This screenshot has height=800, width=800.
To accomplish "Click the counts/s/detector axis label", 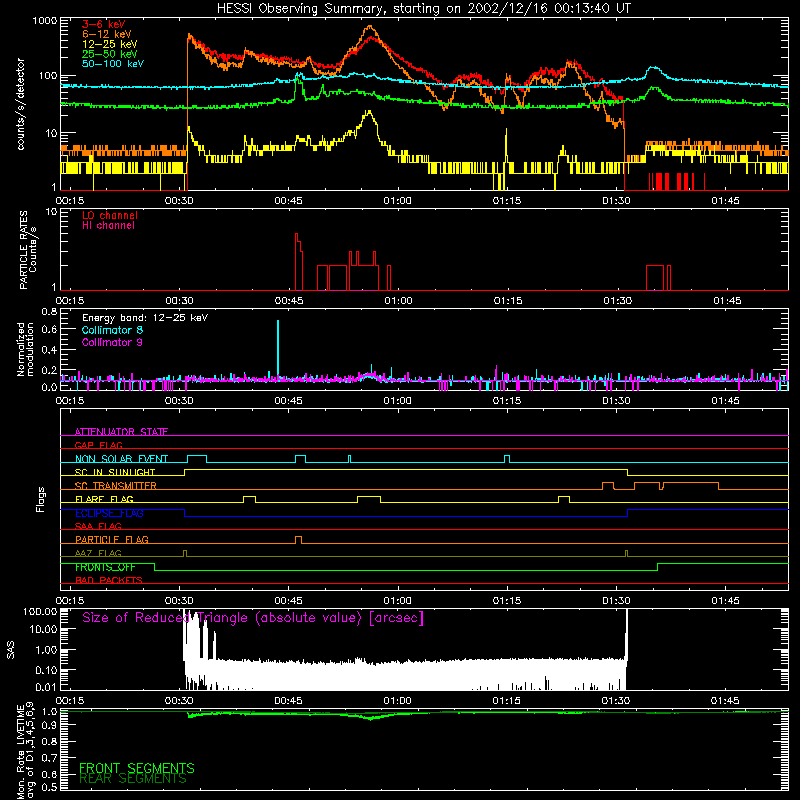I will pyautogui.click(x=21, y=104).
